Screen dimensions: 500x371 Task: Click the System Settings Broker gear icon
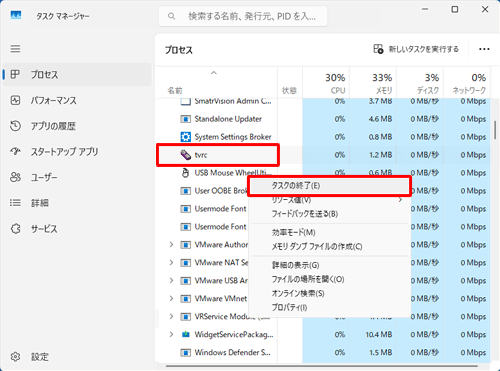click(x=185, y=137)
